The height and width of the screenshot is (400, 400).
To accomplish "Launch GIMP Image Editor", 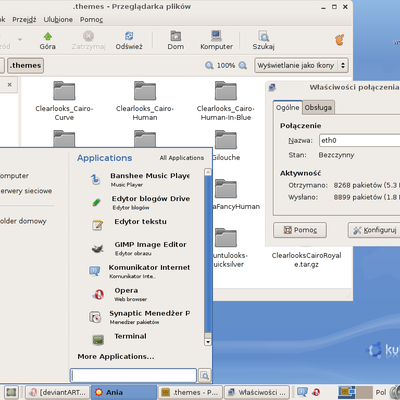I will [x=140, y=248].
